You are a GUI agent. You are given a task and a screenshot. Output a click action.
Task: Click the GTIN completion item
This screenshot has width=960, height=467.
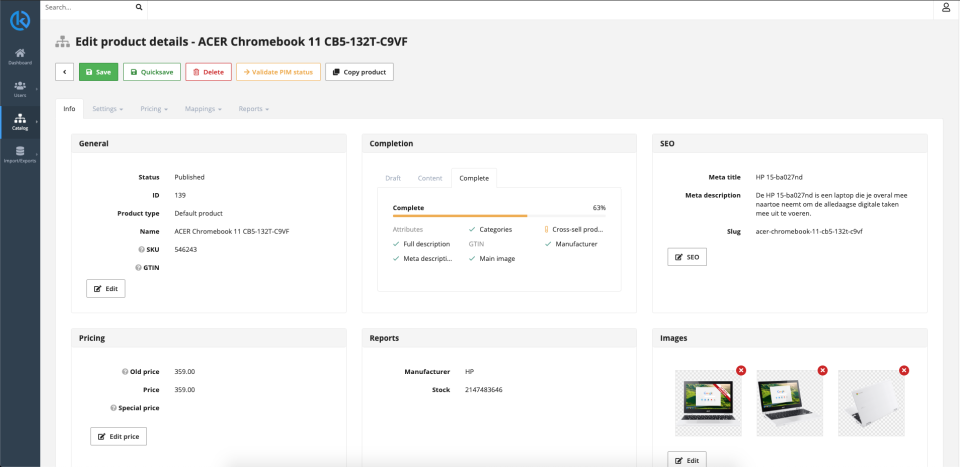click(x=476, y=244)
